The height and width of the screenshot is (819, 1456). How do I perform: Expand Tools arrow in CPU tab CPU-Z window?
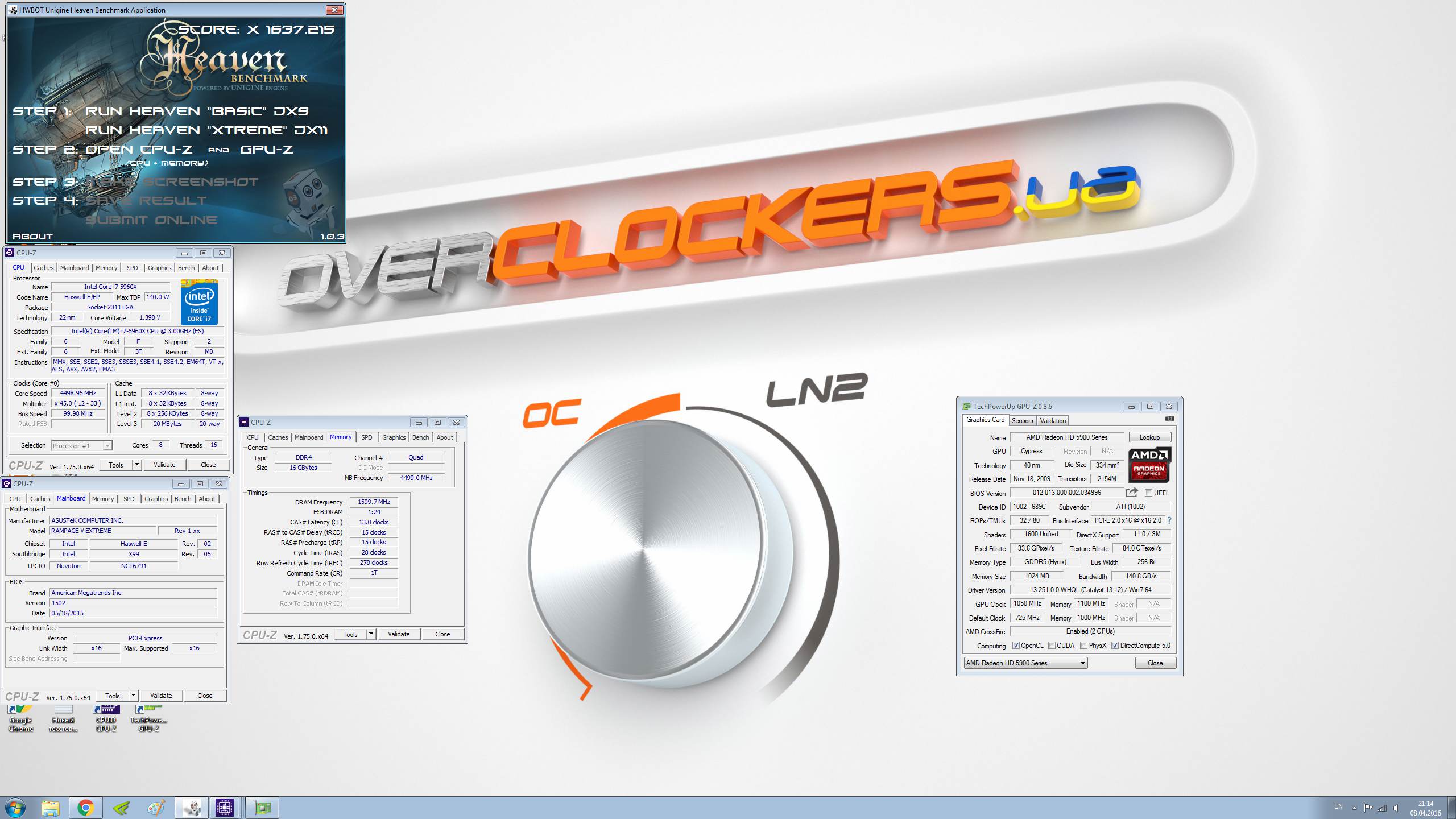[x=136, y=465]
